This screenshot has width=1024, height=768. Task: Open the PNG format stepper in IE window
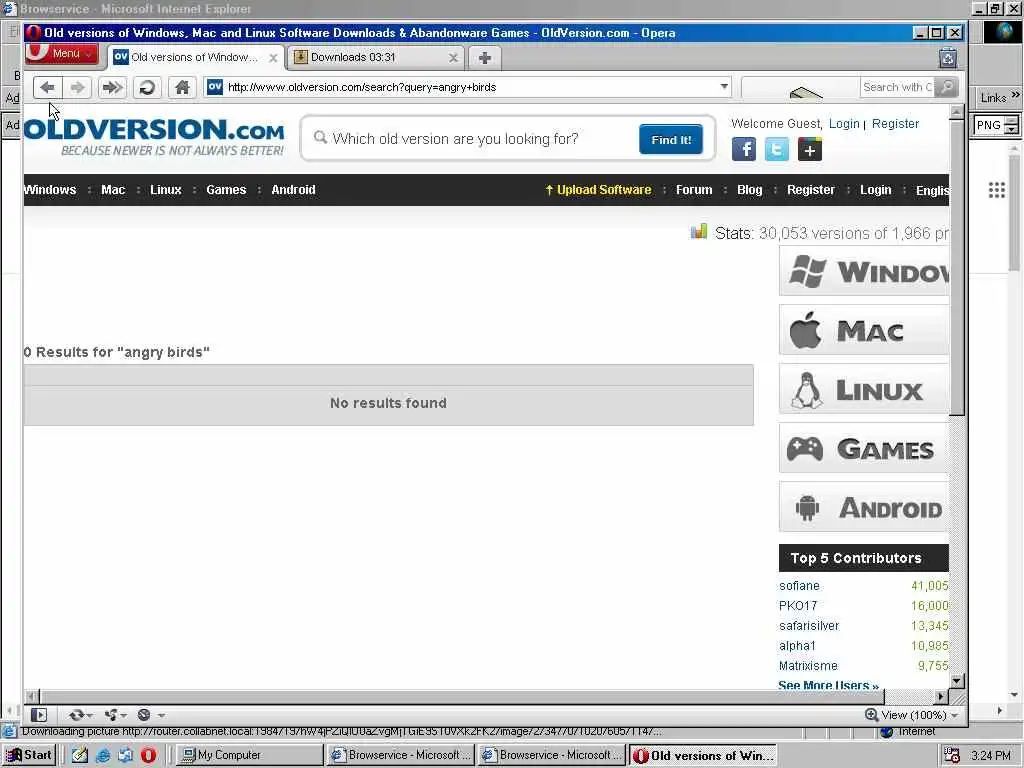(1011, 125)
